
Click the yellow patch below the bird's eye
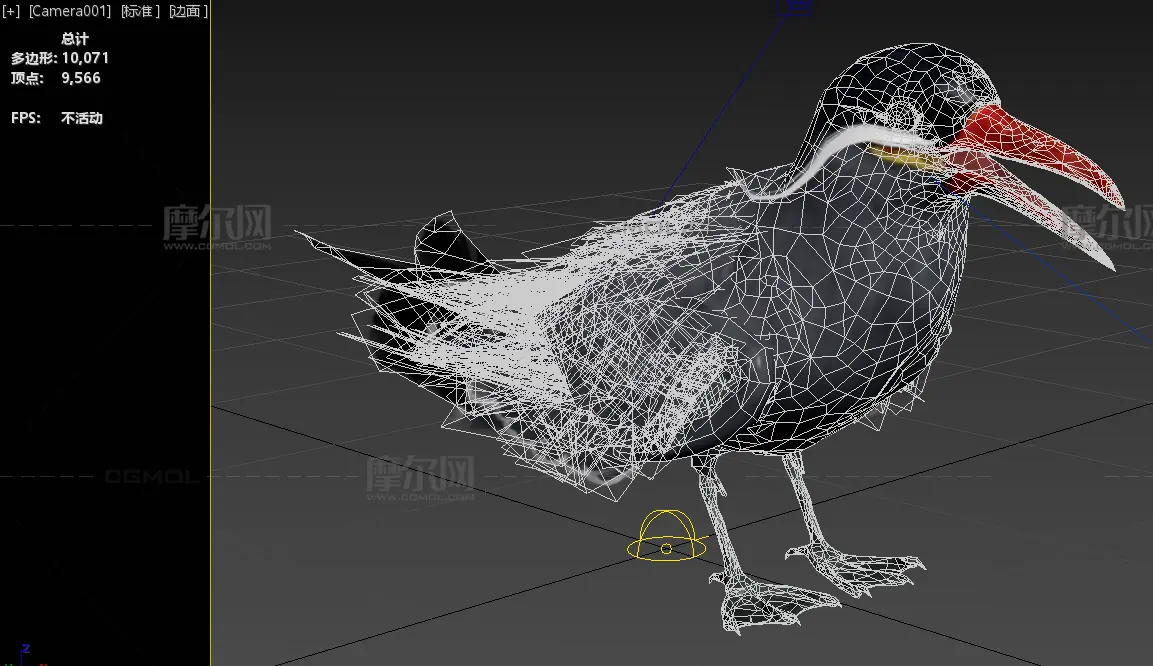point(900,156)
